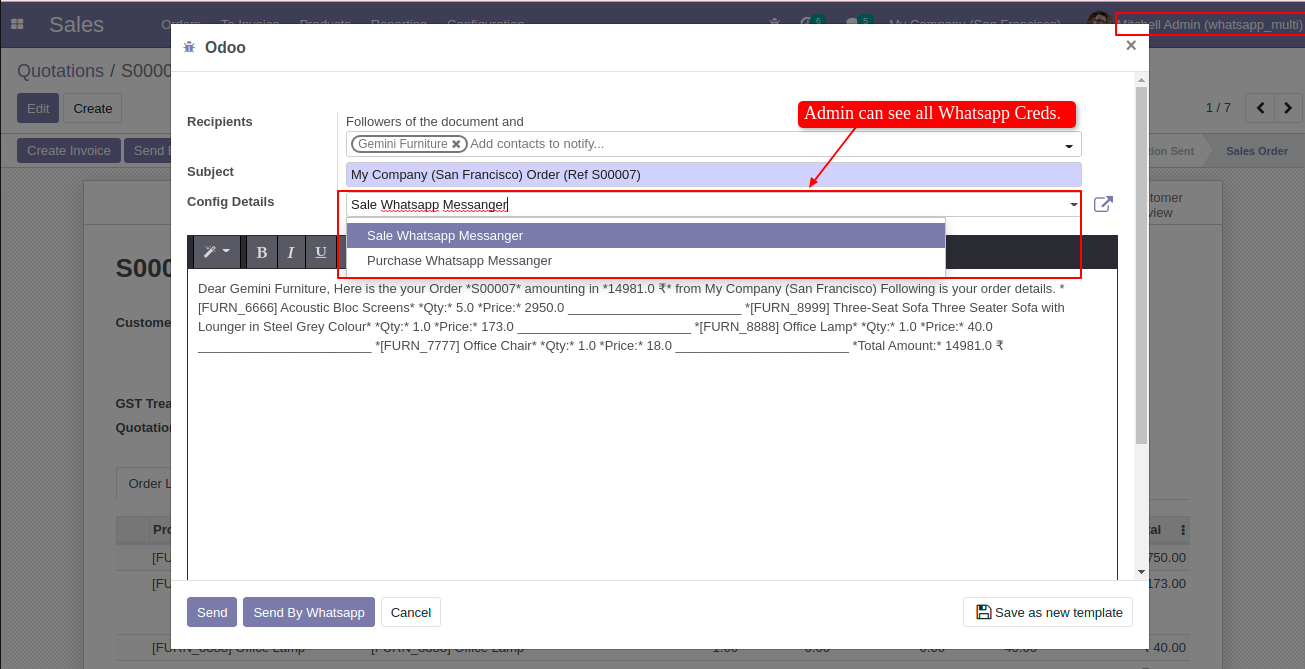Open the magic wand style dropdown
Image resolution: width=1305 pixels, height=669 pixels.
pos(217,252)
